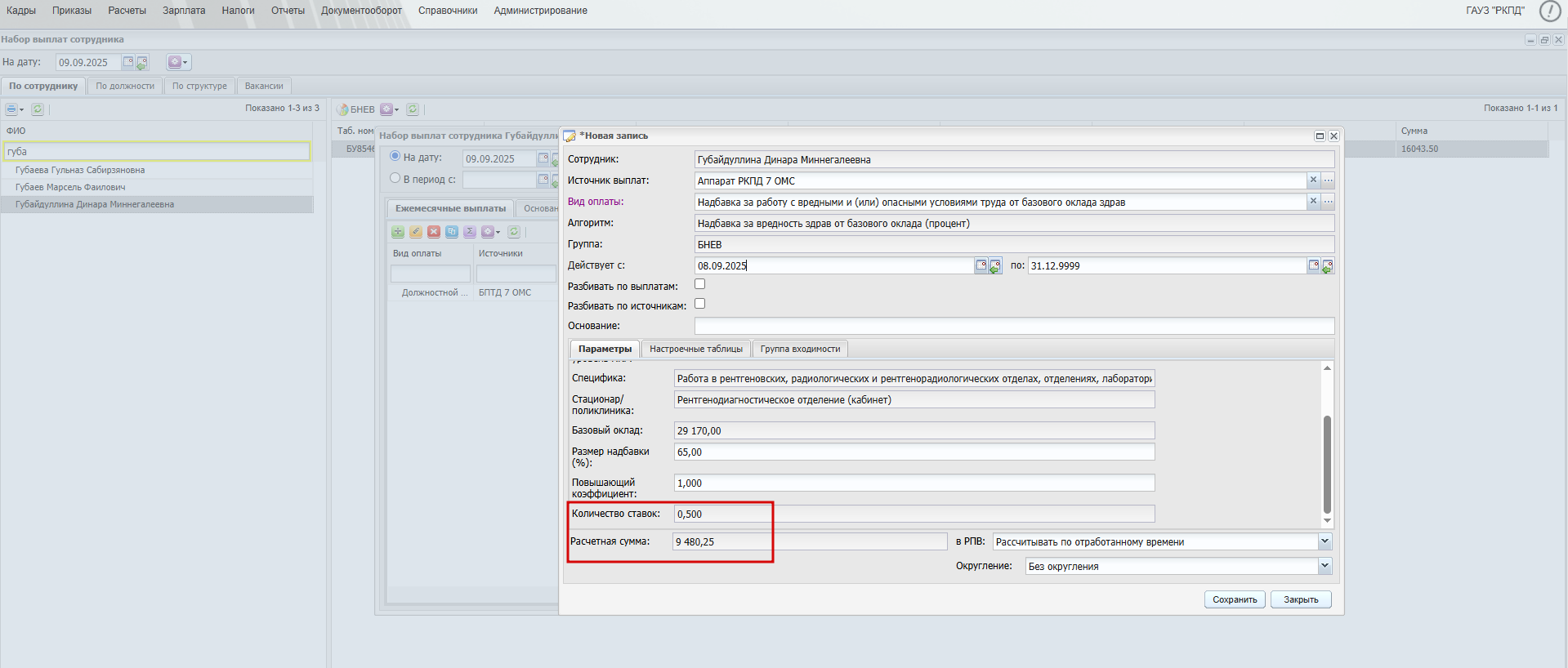Open lookup for Вид оплаты via ellipsis
1568x668 pixels.
(1328, 202)
